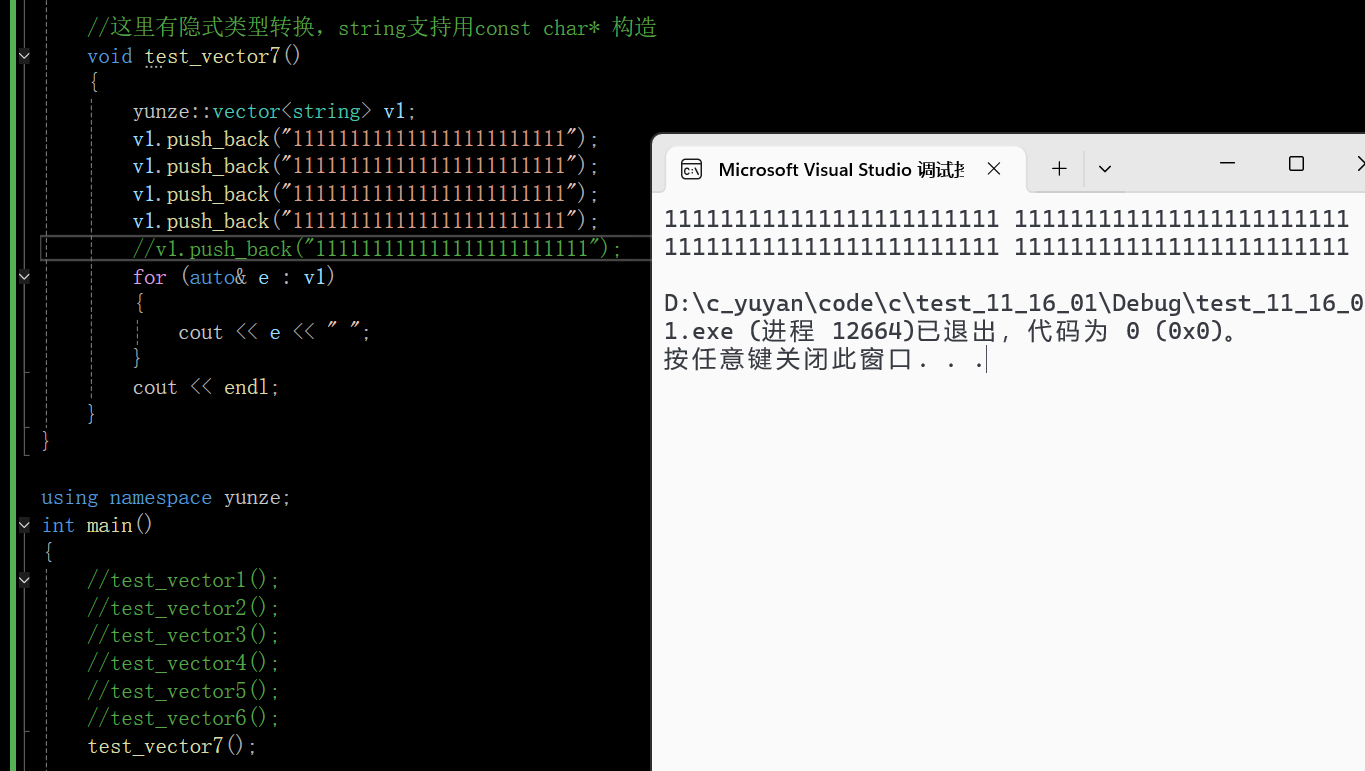This screenshot has width=1365, height=771.
Task: Open the terminal profile dropdown chevron
Action: point(1104,169)
